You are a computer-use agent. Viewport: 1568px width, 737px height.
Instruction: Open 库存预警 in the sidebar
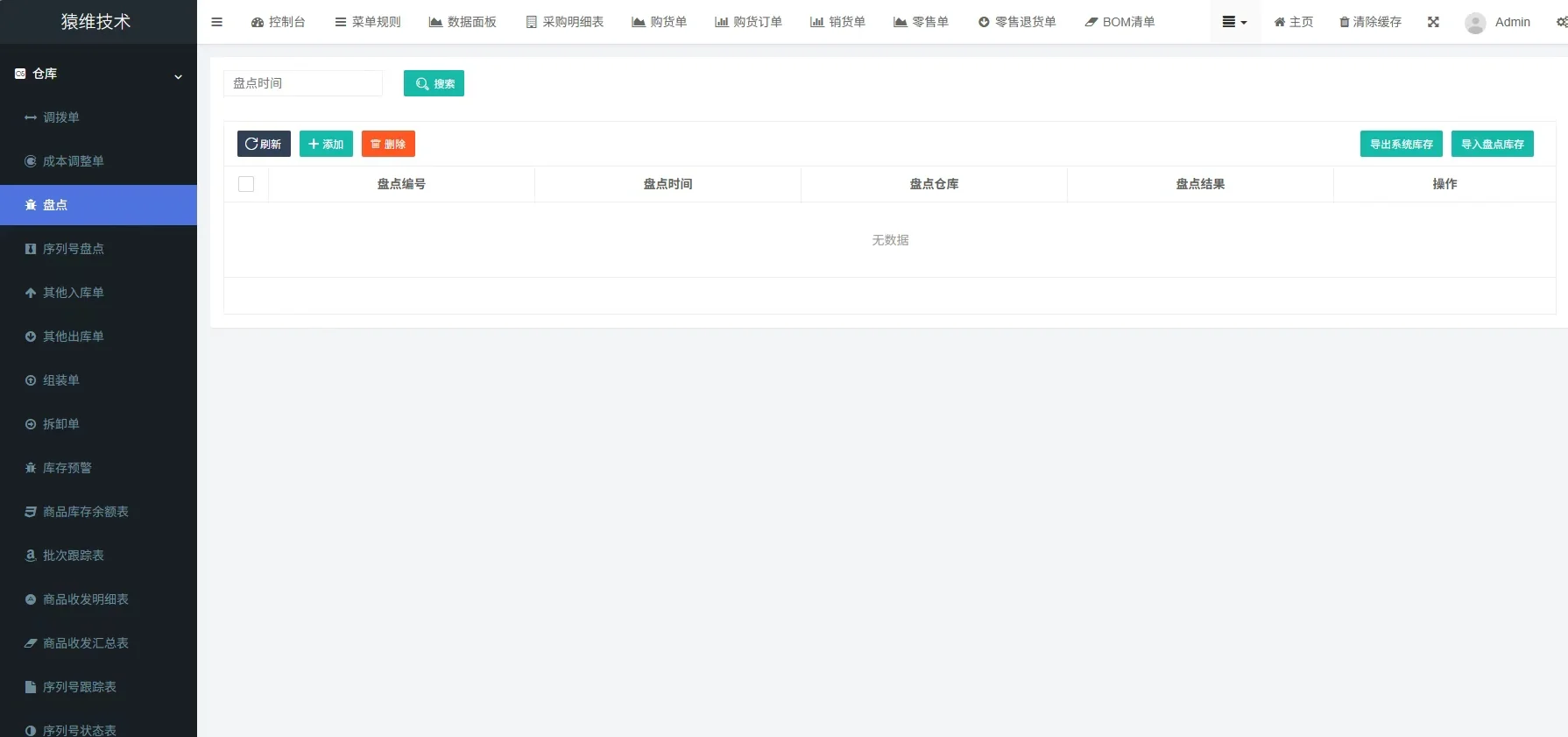[x=98, y=468]
